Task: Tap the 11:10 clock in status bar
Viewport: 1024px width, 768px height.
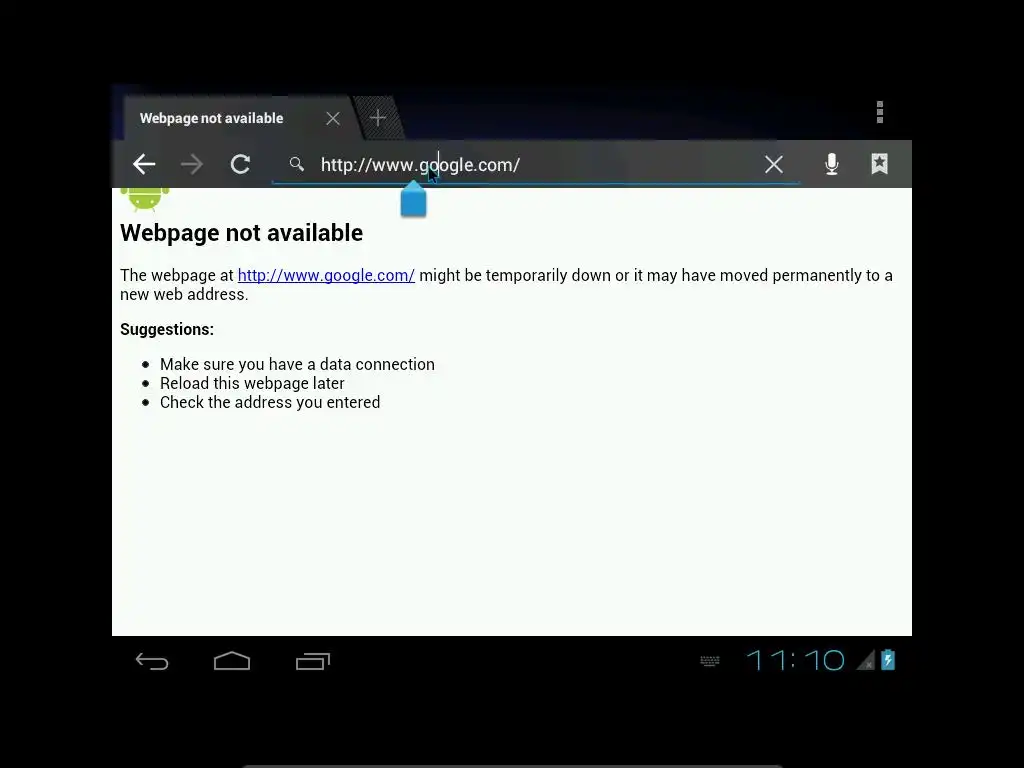Action: click(795, 660)
